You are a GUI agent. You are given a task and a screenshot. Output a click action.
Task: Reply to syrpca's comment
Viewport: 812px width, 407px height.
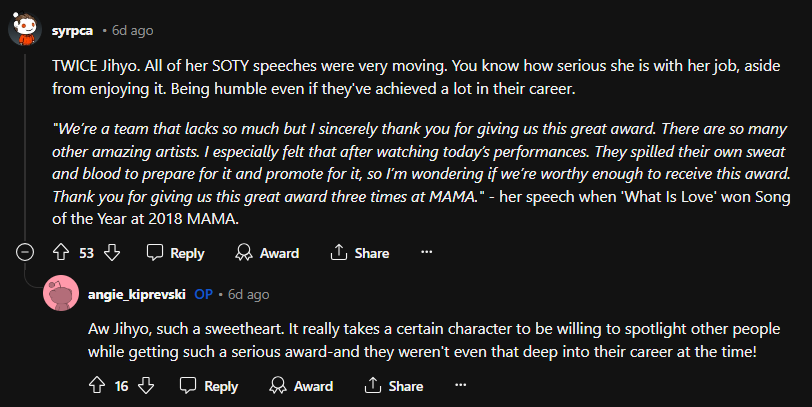[175, 253]
